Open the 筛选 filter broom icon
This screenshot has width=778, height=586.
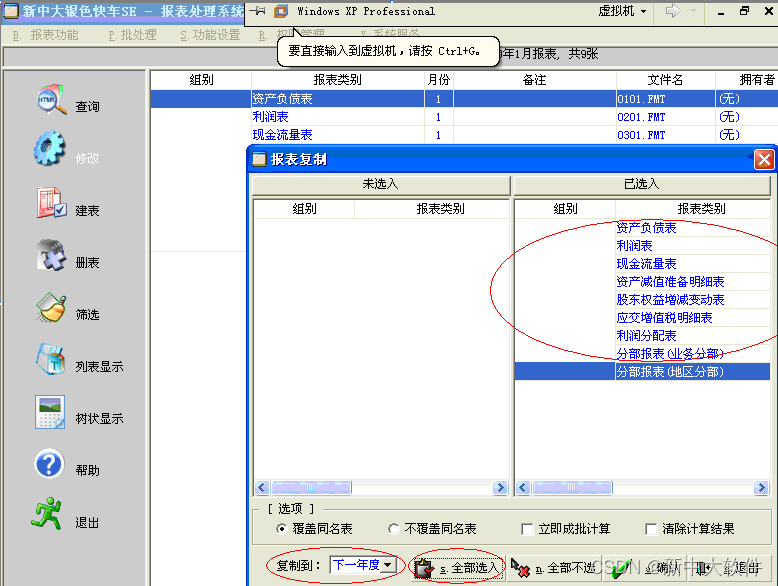(x=51, y=307)
